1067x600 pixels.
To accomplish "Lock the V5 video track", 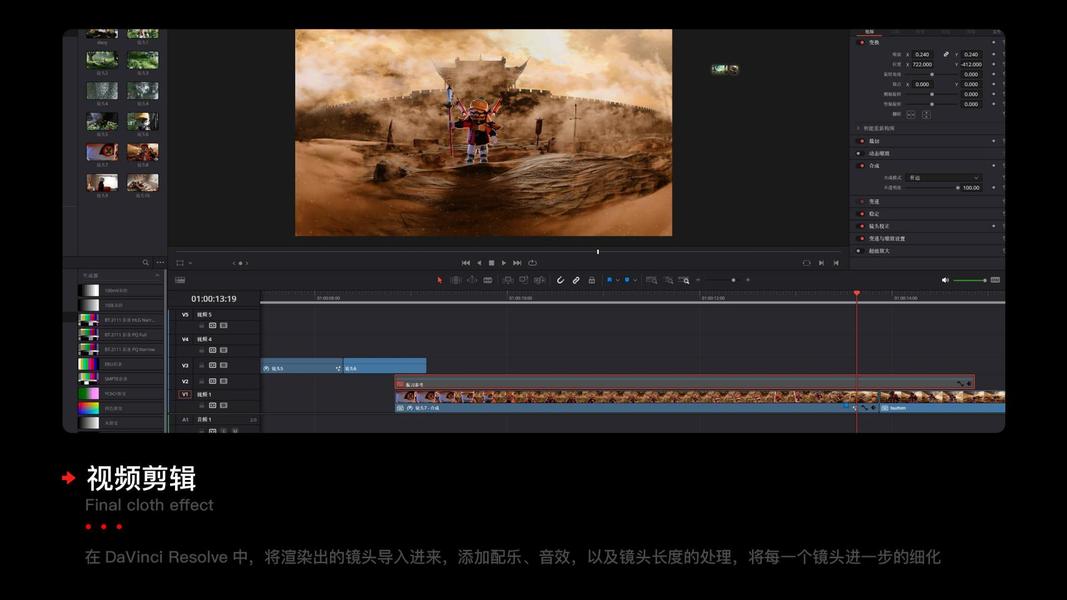I will (x=201, y=326).
